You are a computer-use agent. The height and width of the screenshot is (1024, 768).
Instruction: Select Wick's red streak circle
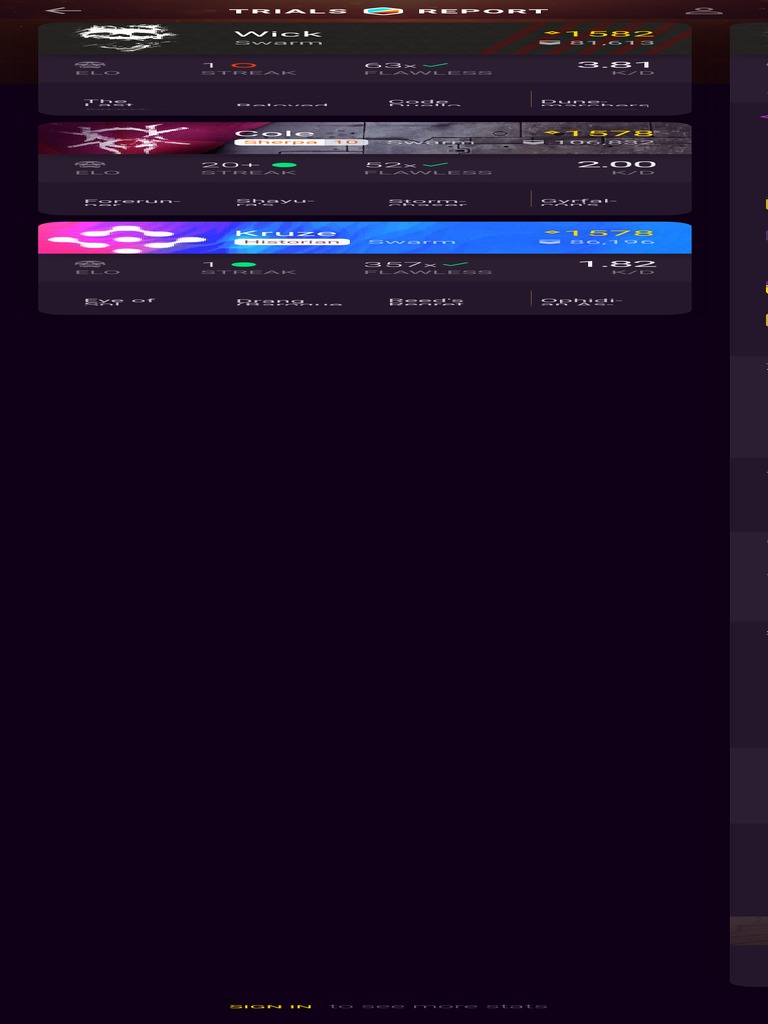pyautogui.click(x=244, y=65)
